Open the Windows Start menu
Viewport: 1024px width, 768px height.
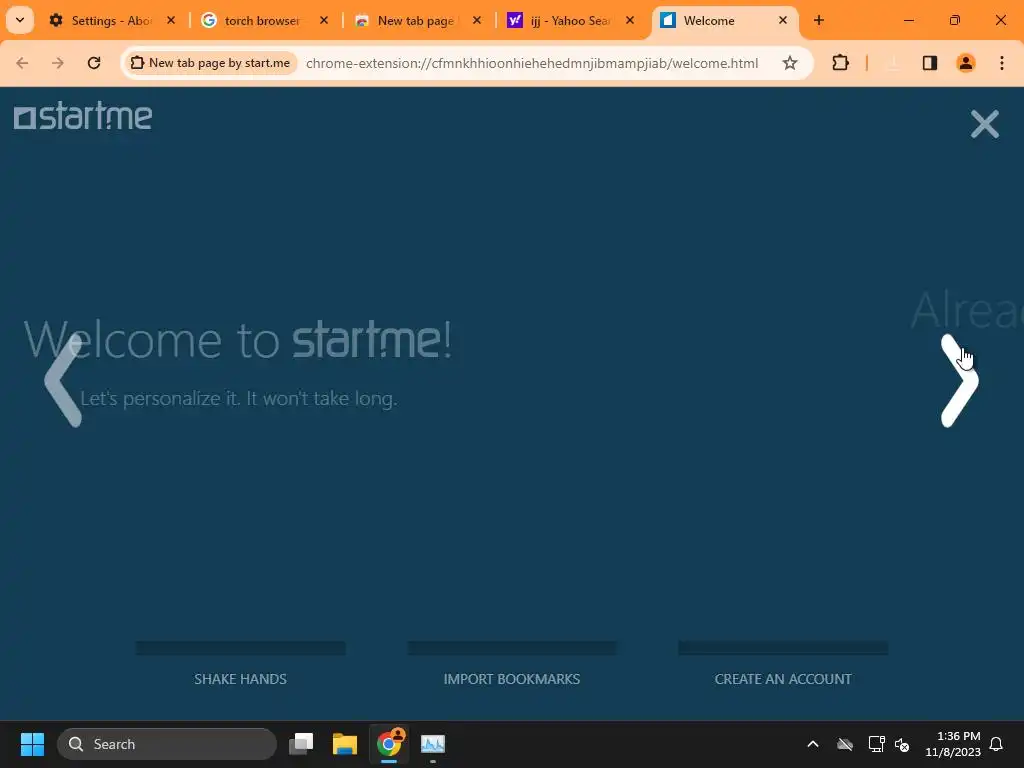(32, 744)
